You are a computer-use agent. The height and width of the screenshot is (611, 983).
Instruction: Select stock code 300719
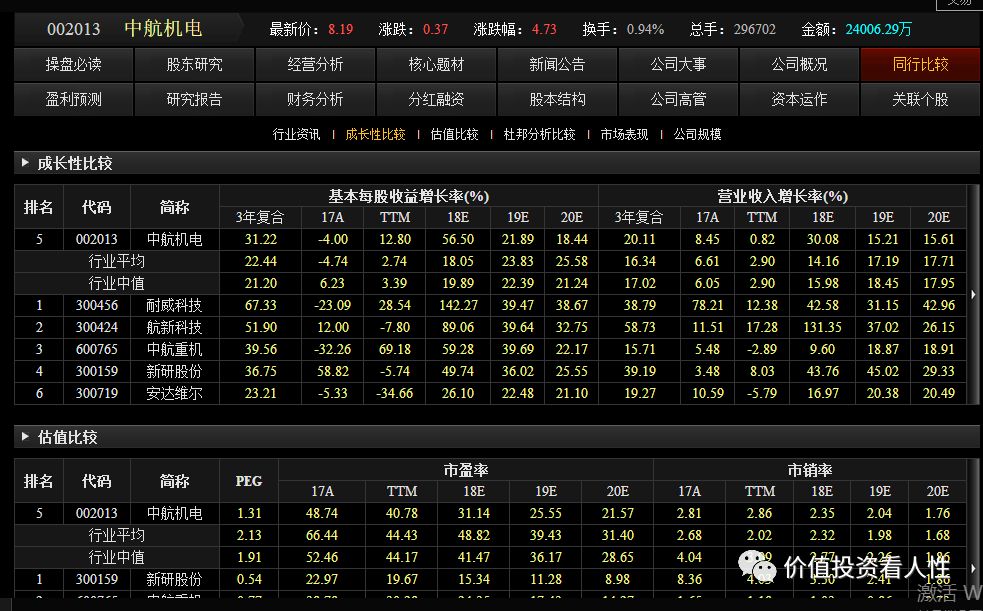pos(97,393)
